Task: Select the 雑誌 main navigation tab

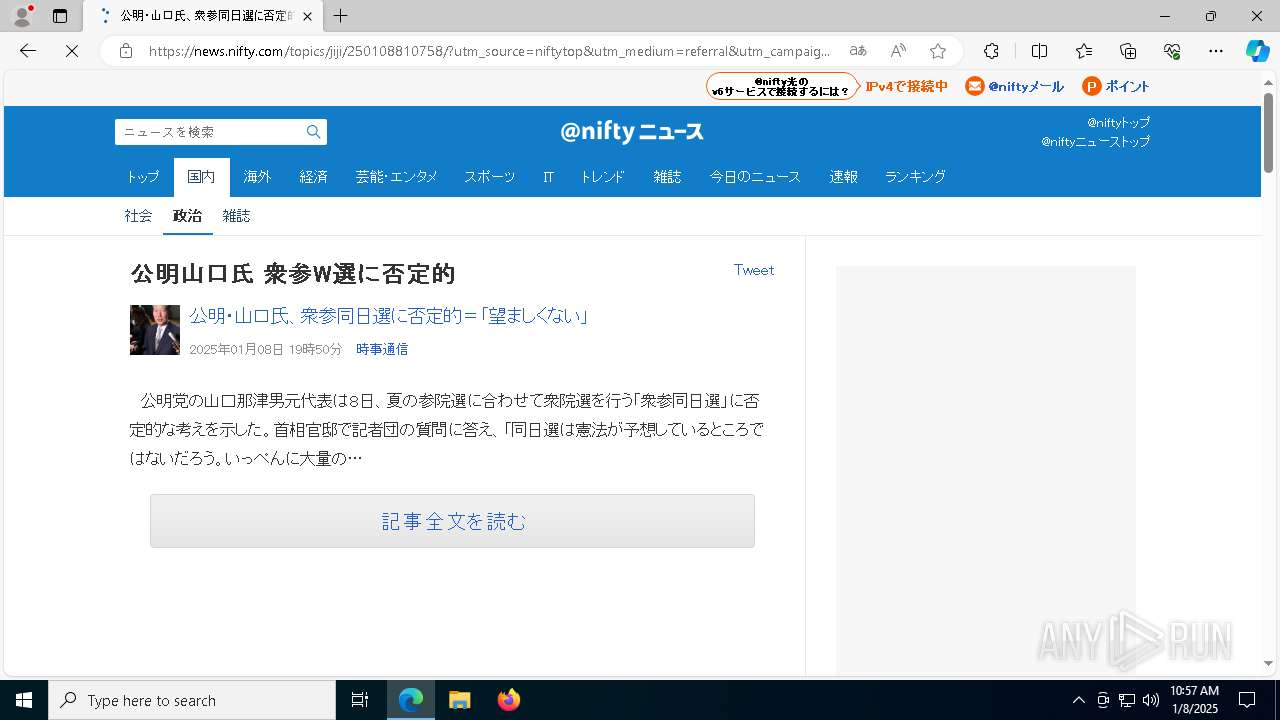Action: 667,177
